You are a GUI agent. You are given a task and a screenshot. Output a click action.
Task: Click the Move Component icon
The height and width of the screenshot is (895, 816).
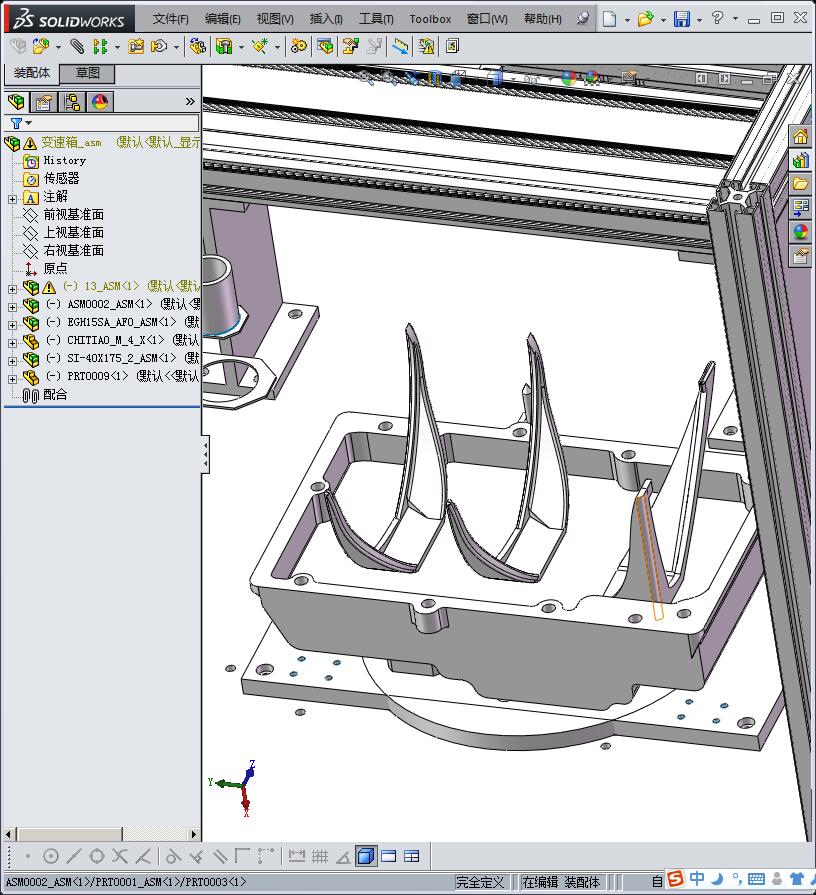tap(159, 46)
